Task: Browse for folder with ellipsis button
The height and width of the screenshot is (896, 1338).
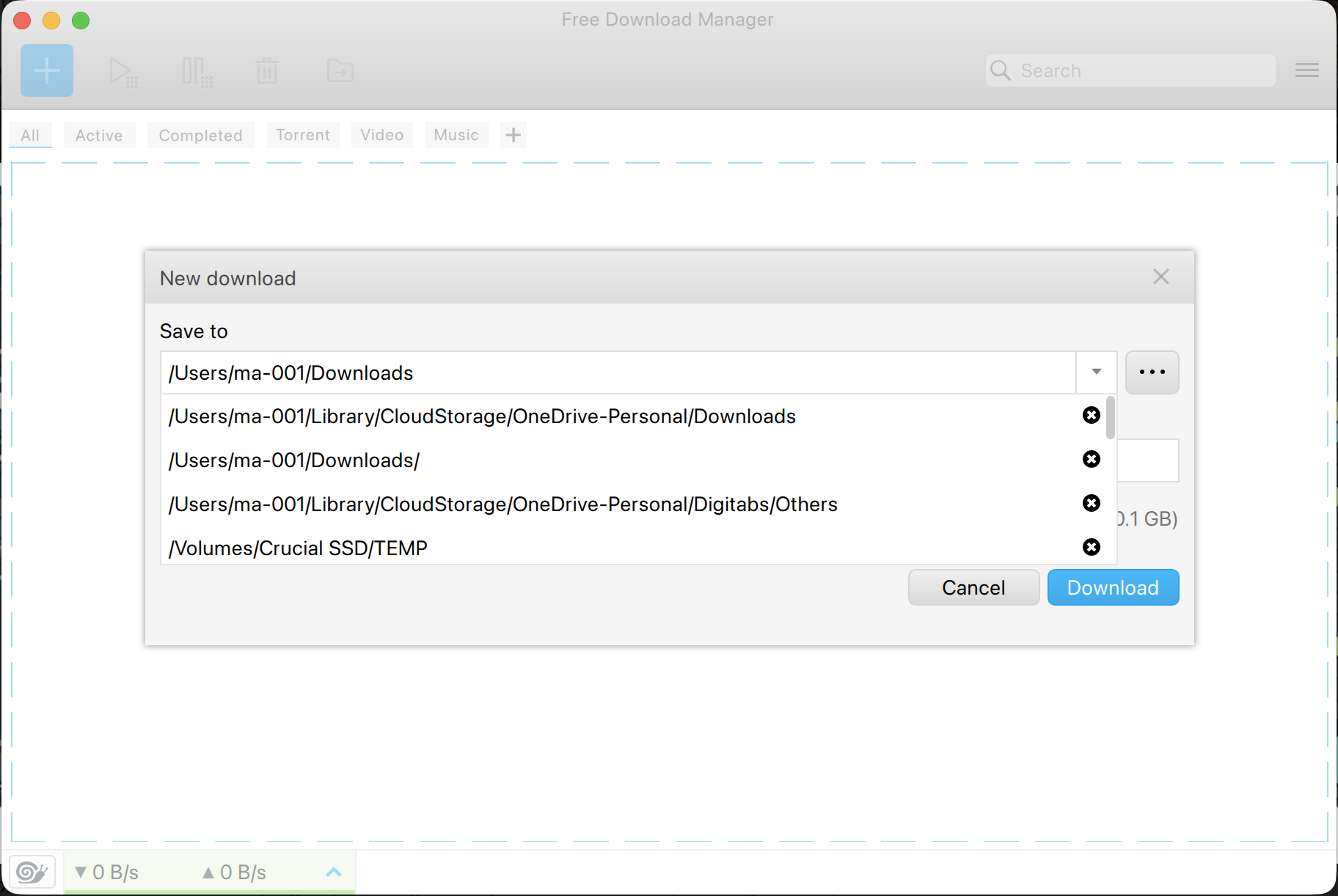Action: pos(1152,372)
